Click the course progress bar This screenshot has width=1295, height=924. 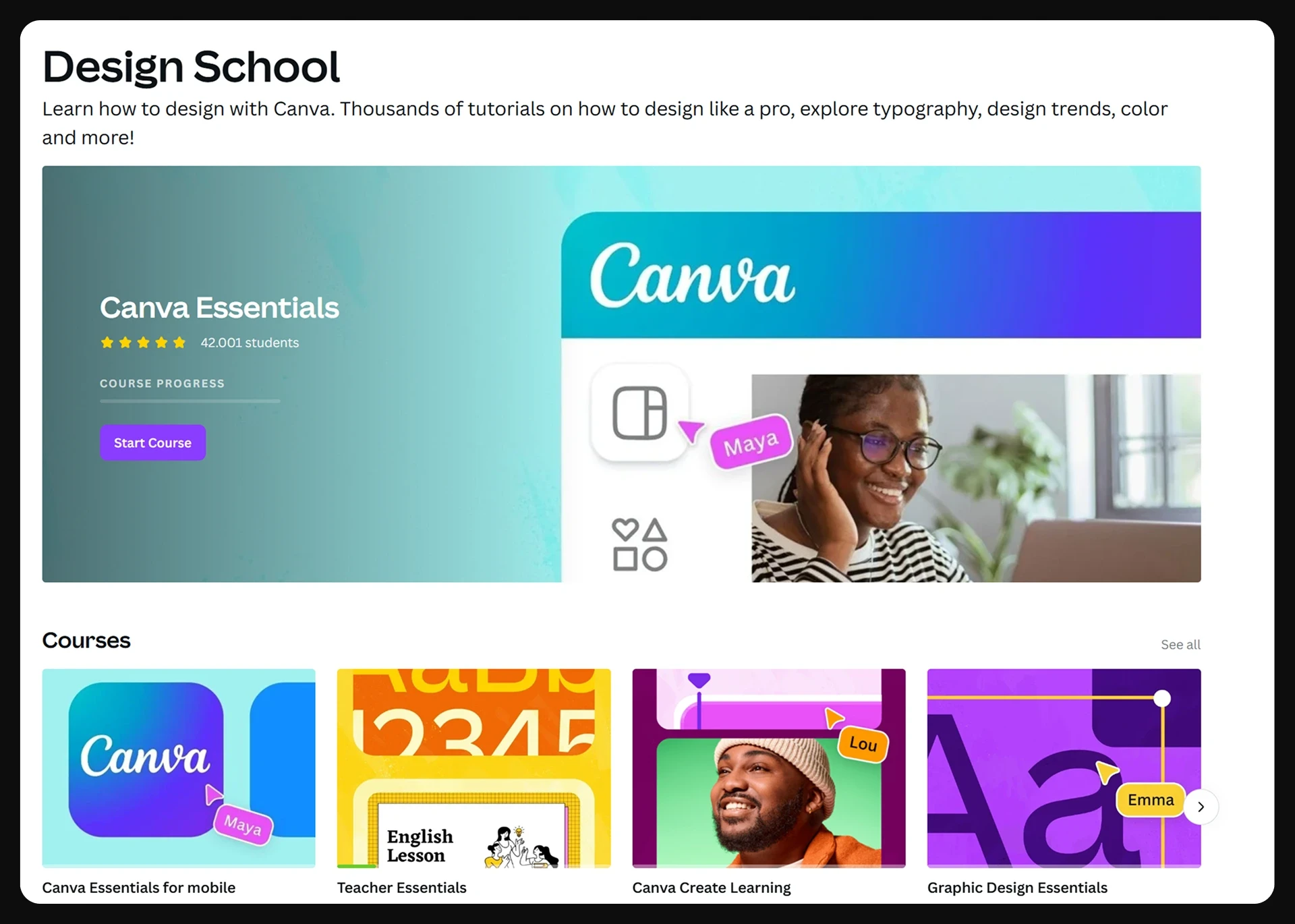click(190, 401)
